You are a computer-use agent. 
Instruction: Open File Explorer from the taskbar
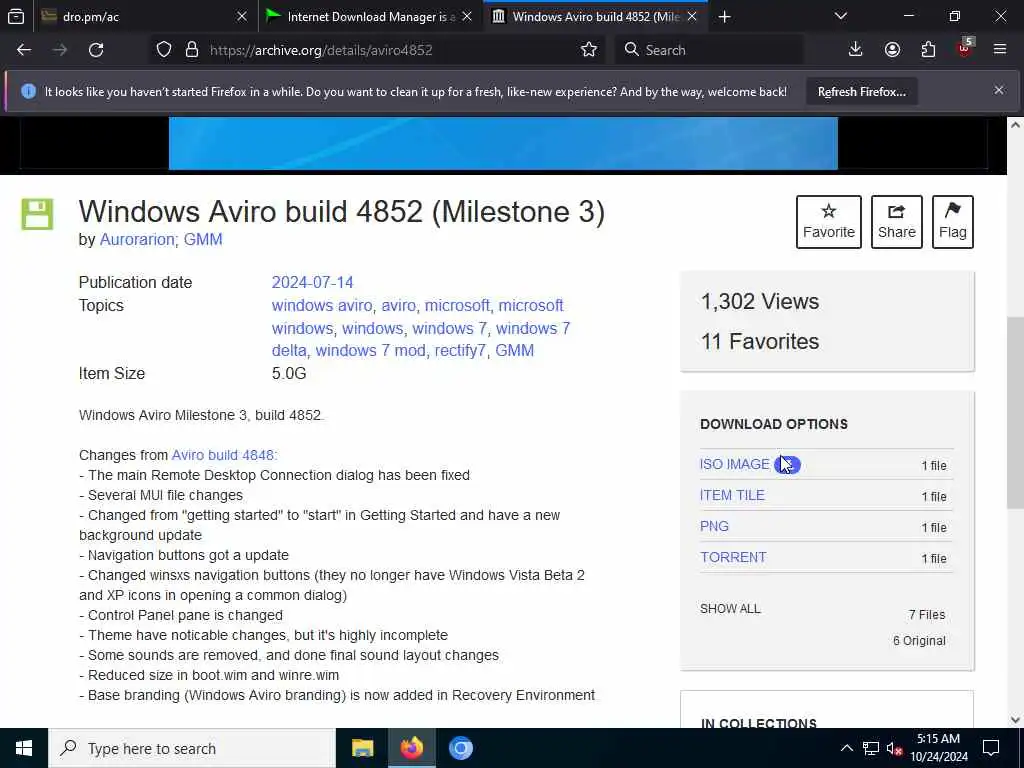[362, 748]
